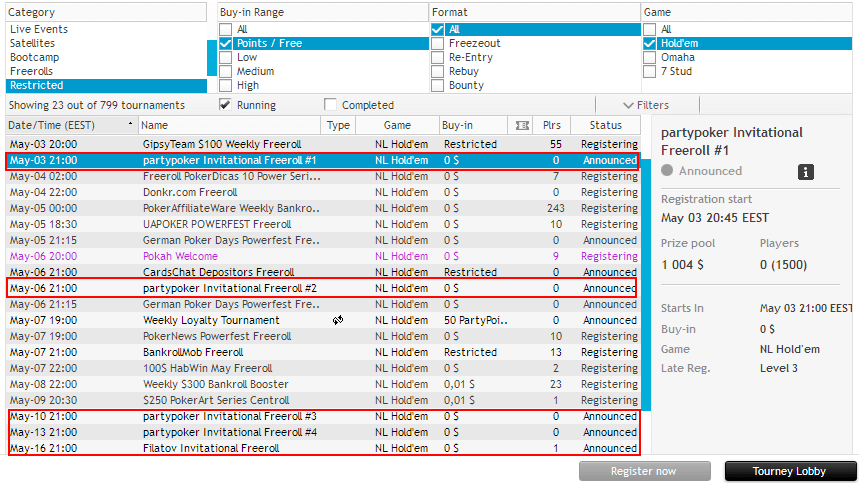859x483 pixels.
Task: Click the ticket icon column header
Action: coord(520,125)
